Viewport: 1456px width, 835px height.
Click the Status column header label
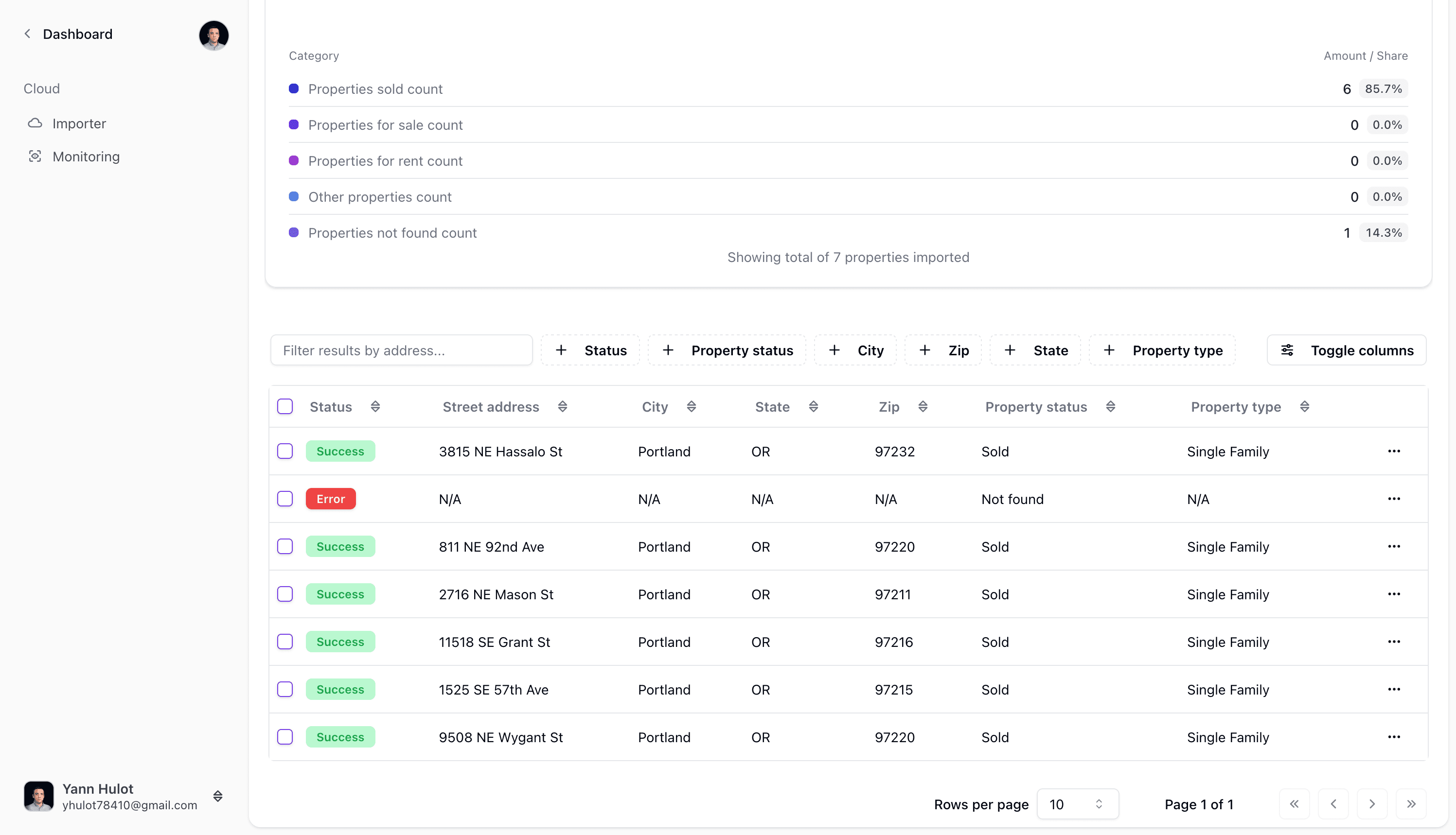pyautogui.click(x=330, y=407)
